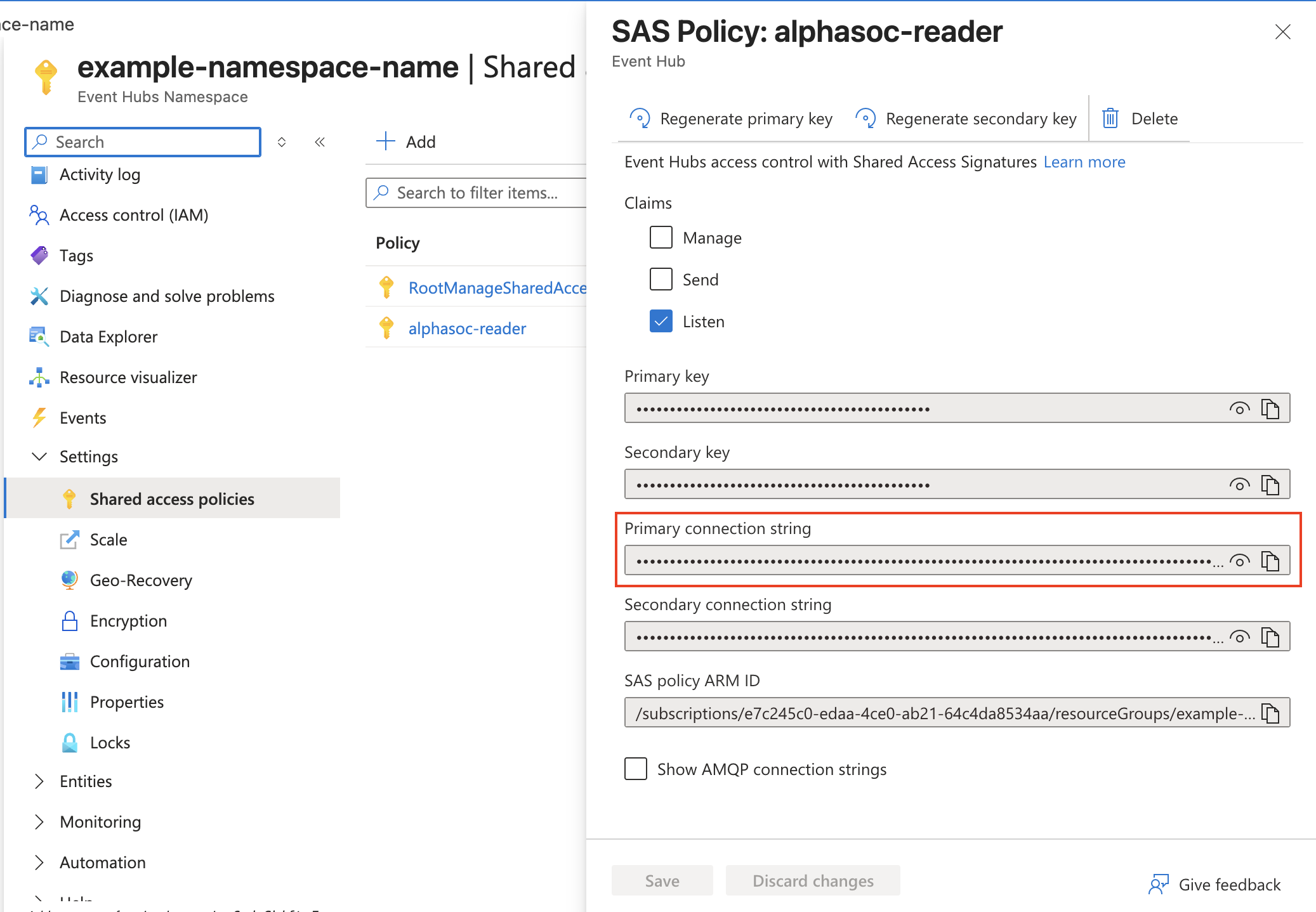
Task: Copy the Secondary connection string
Action: (x=1270, y=637)
